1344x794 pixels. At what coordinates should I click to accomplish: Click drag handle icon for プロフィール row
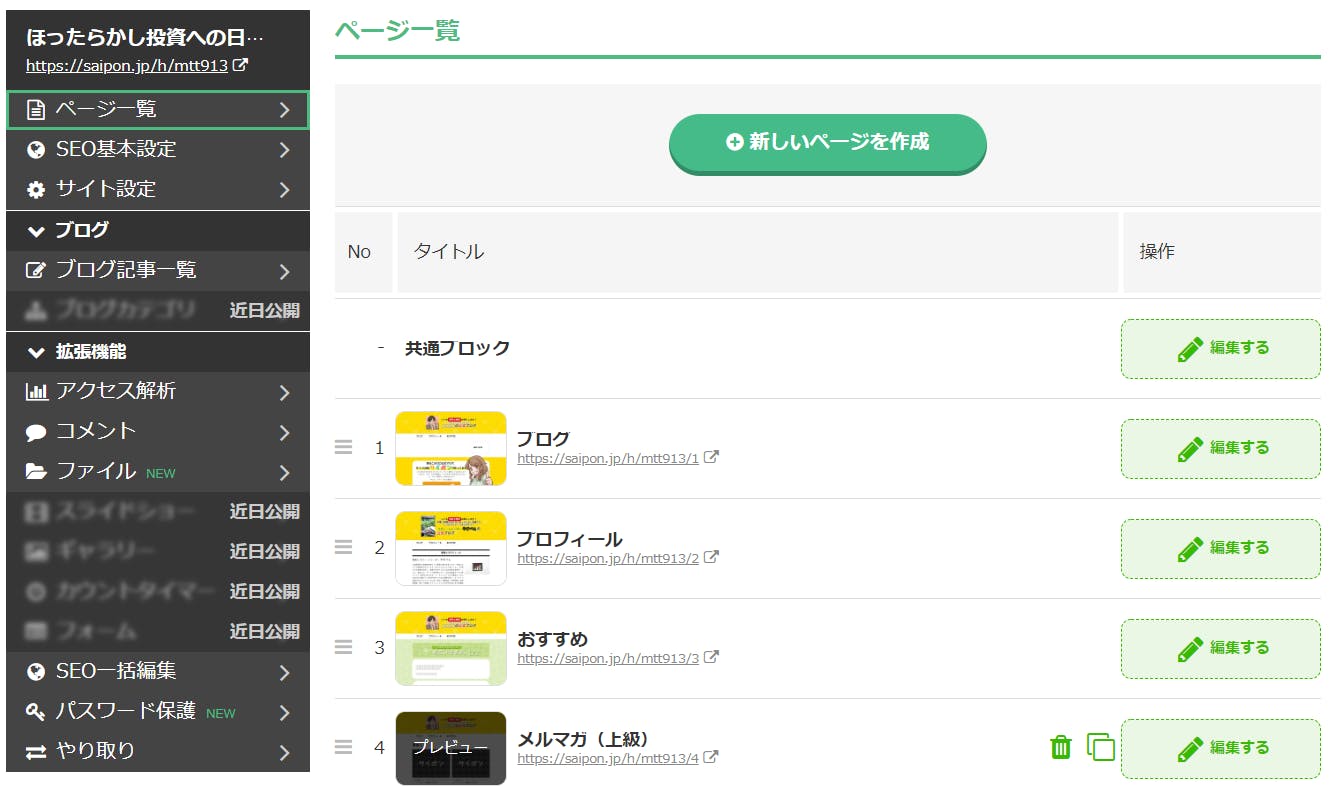point(343,547)
